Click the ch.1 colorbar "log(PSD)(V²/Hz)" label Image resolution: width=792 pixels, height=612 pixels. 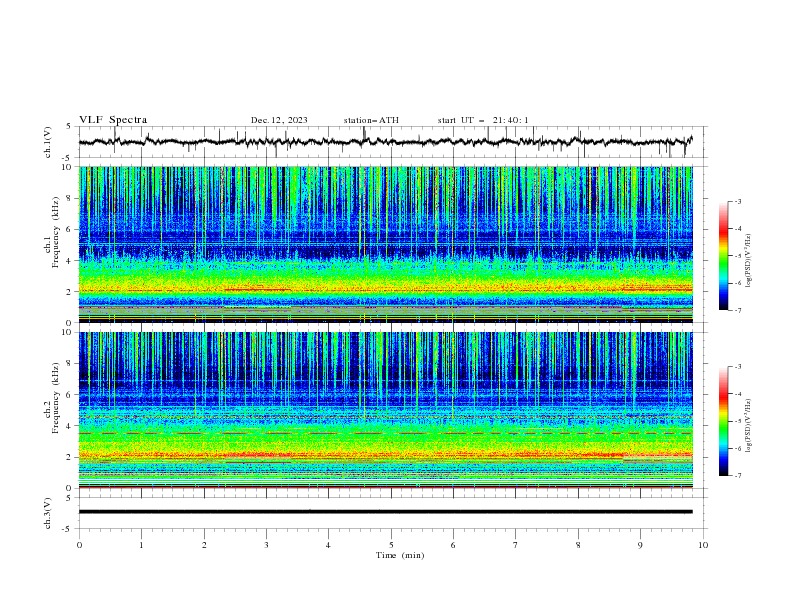point(749,261)
